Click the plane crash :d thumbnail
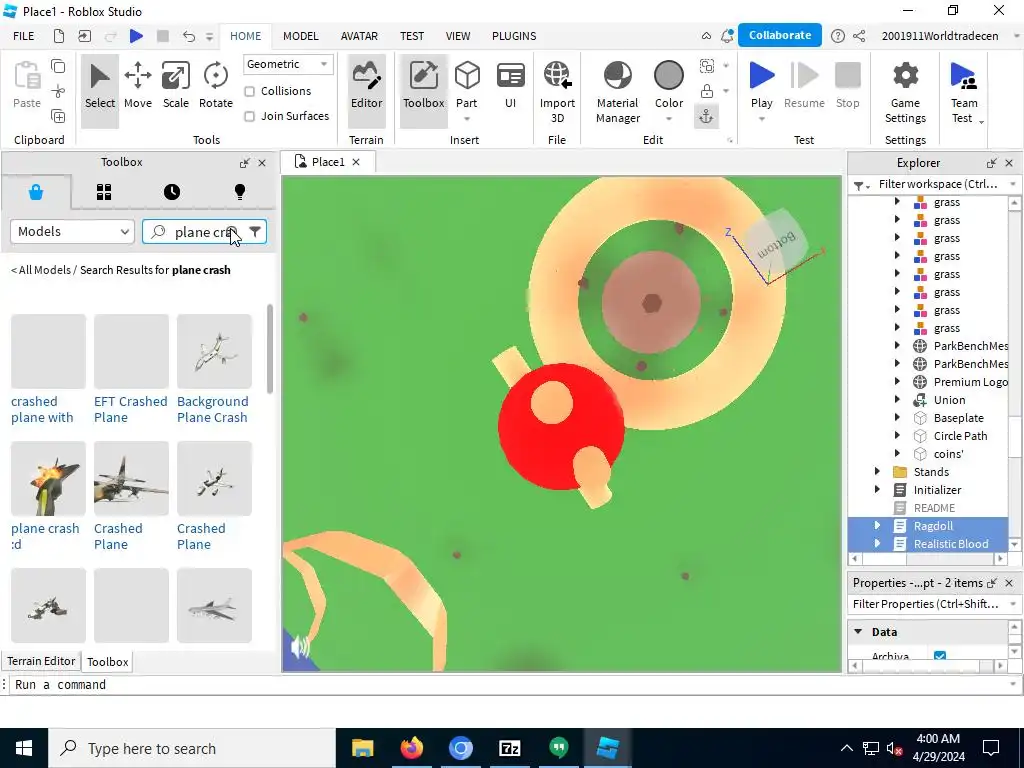The height and width of the screenshot is (768, 1024). coord(48,478)
